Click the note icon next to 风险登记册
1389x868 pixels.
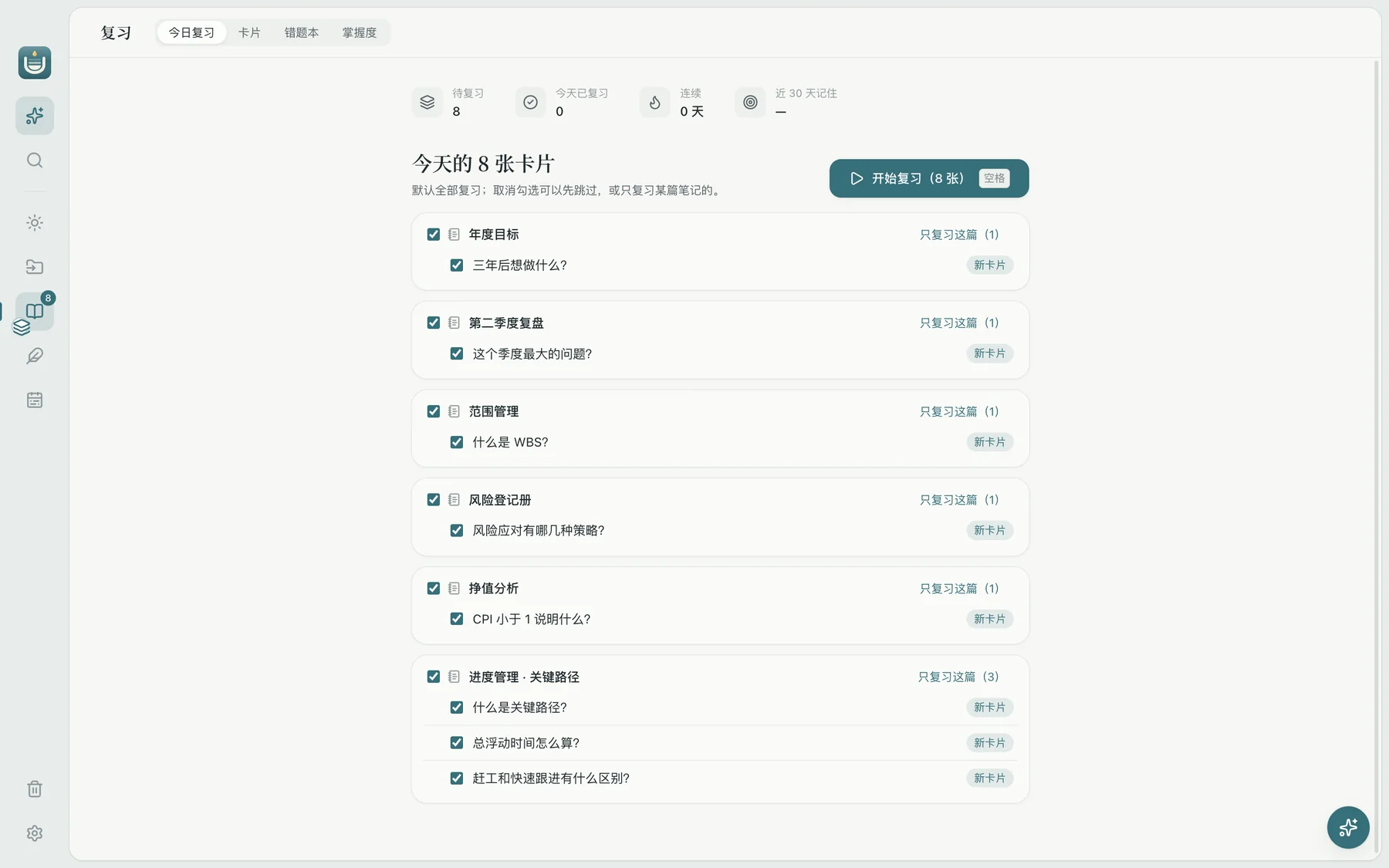pos(454,500)
